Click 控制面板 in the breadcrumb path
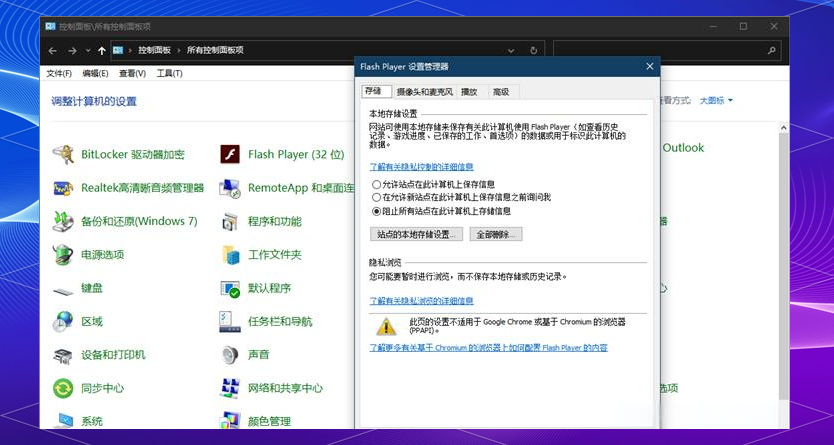Viewport: 834px width, 445px height. click(x=154, y=50)
